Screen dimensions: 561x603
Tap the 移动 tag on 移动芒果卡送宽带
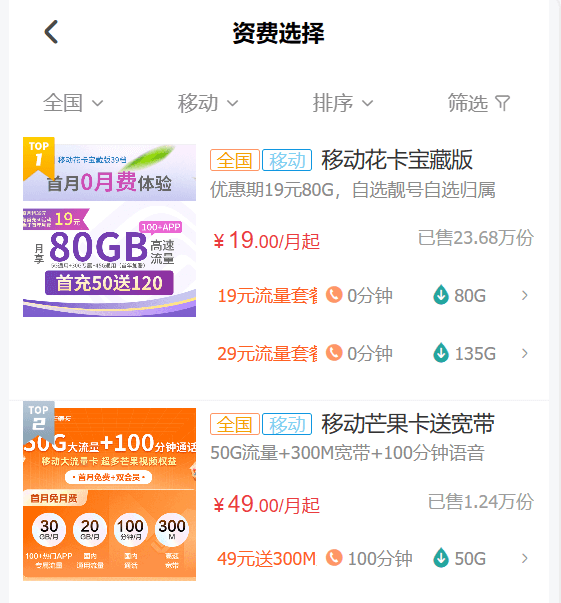pos(287,424)
